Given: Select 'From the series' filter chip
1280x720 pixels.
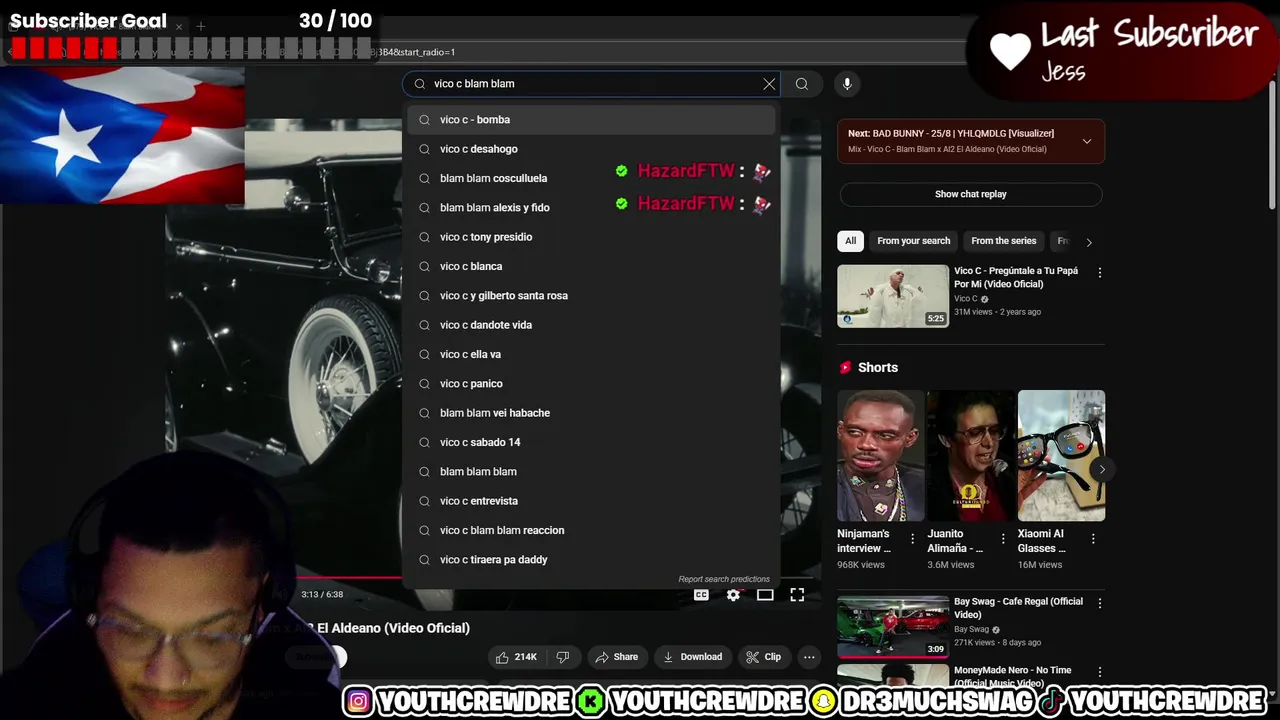Looking at the screenshot, I should click(x=1003, y=241).
